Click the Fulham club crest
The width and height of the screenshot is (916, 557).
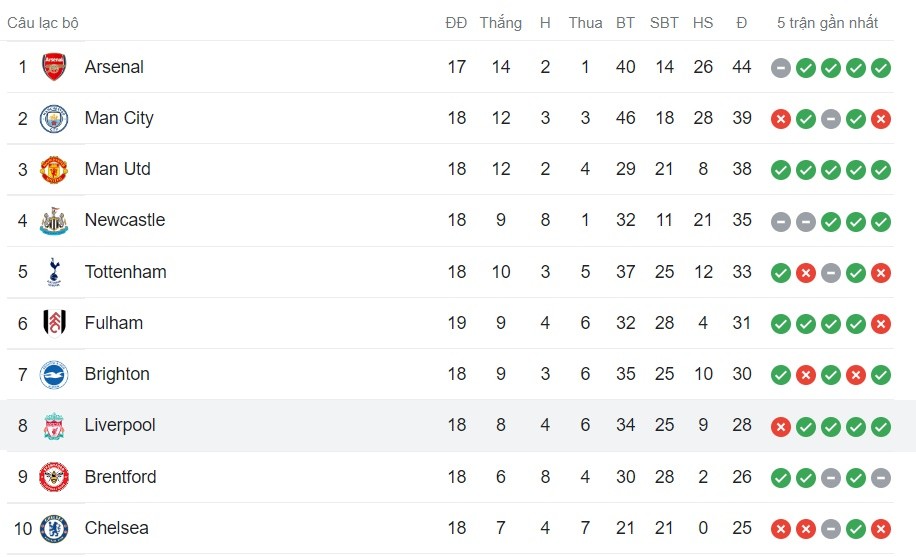(54, 323)
